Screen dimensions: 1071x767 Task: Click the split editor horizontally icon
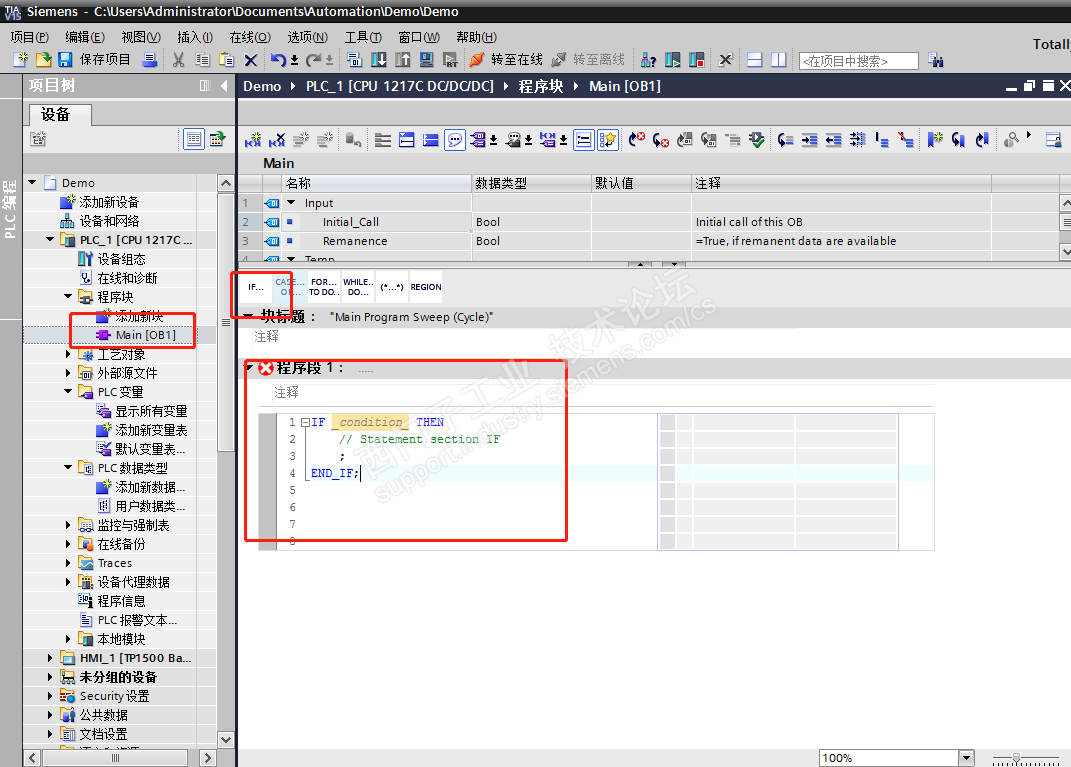(x=754, y=60)
